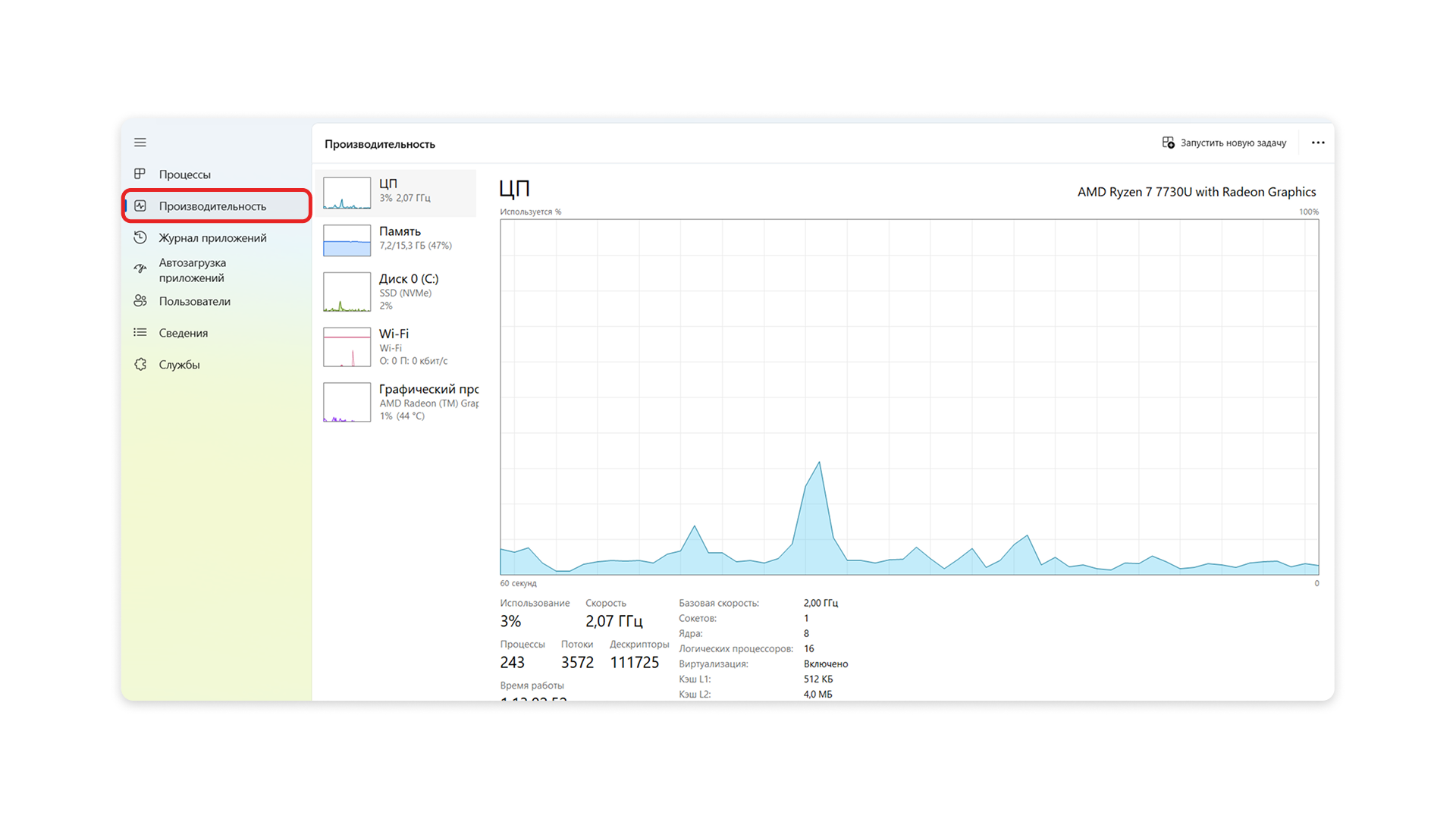Click the 111725 descriptors count
This screenshot has height=819, width=1456.
pos(635,662)
